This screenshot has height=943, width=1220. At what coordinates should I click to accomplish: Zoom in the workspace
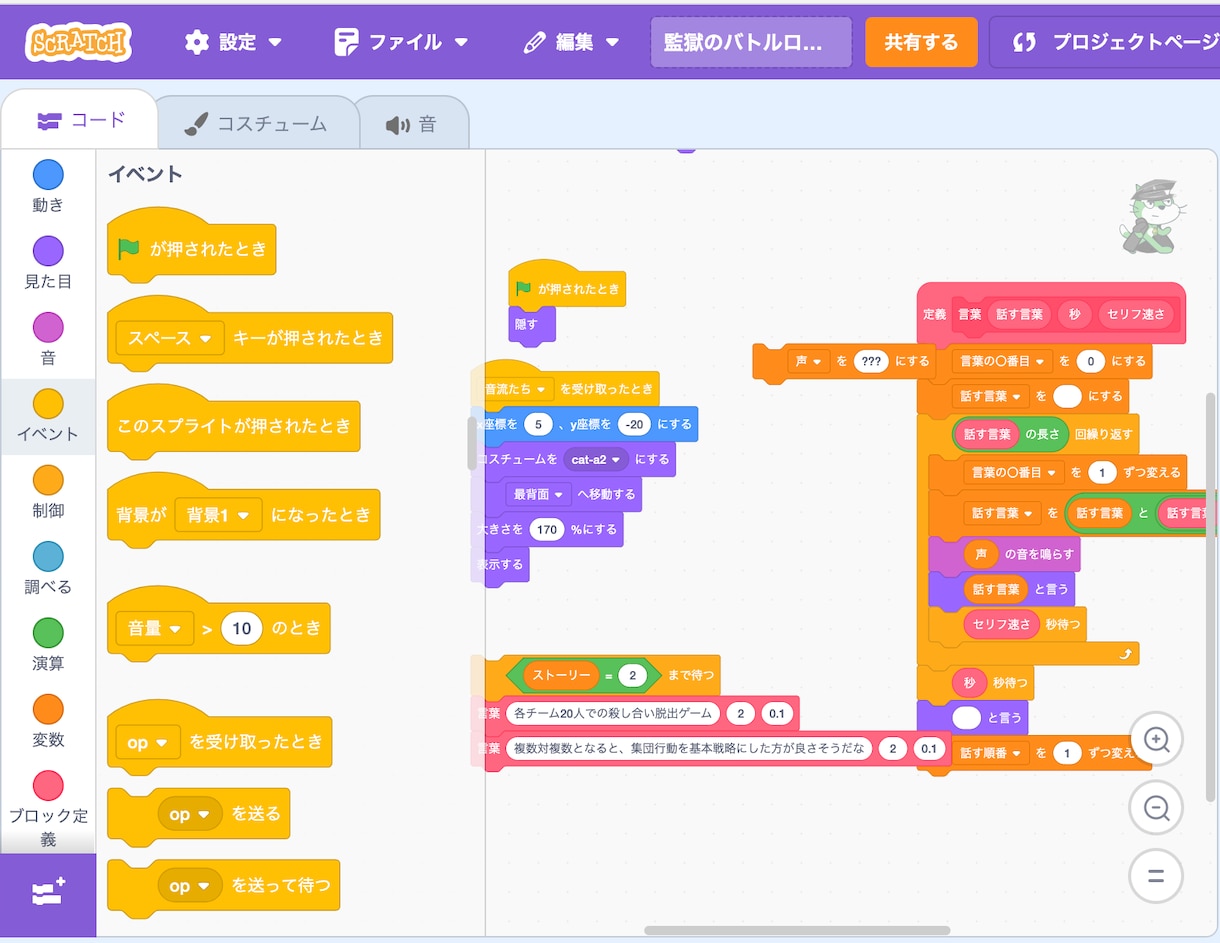(x=1156, y=740)
